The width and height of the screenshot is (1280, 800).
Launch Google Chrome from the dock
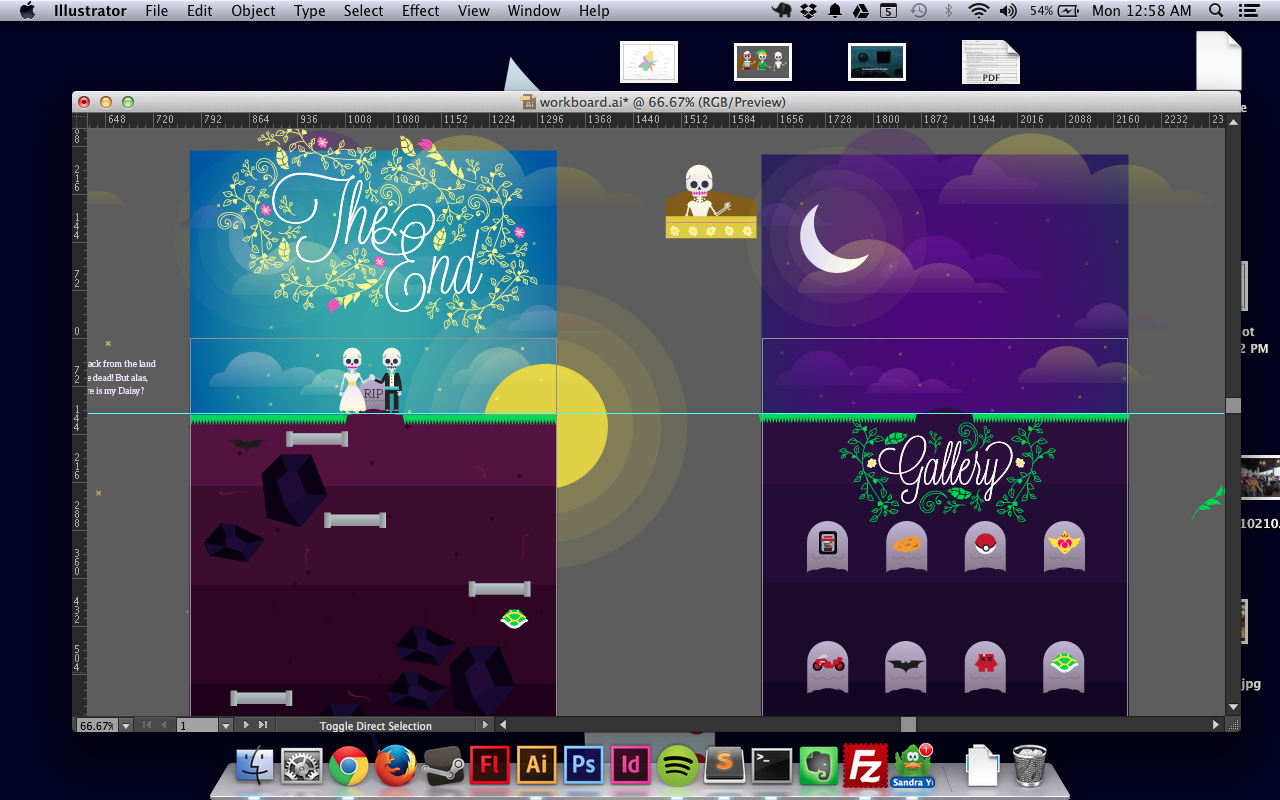(x=349, y=766)
